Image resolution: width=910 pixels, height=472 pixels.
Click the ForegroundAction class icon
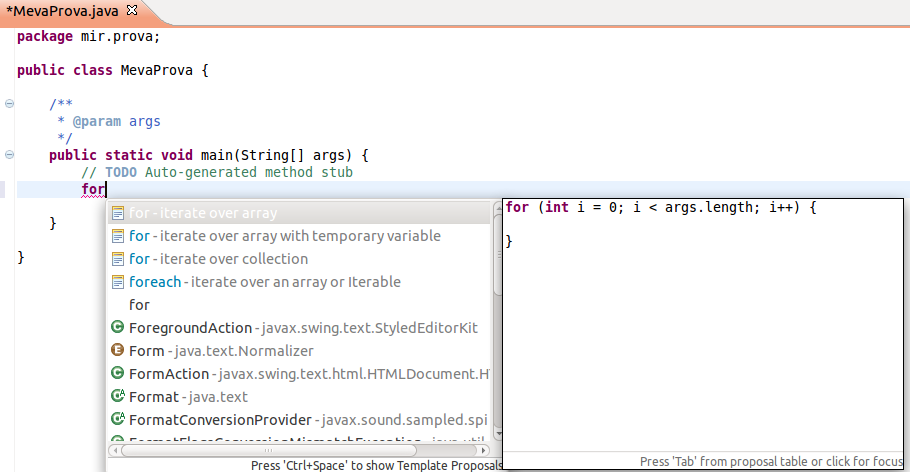[117, 328]
